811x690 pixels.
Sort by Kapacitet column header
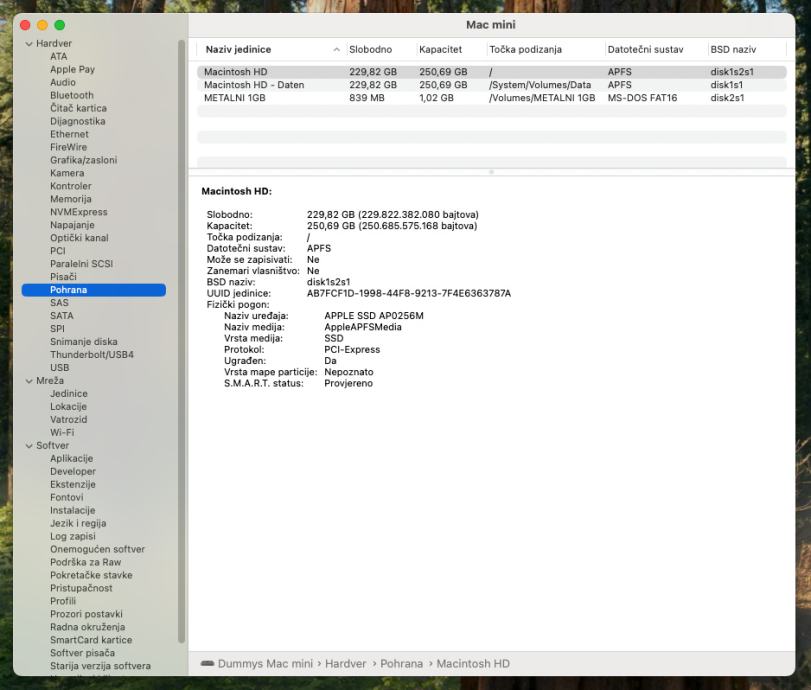[x=440, y=50]
